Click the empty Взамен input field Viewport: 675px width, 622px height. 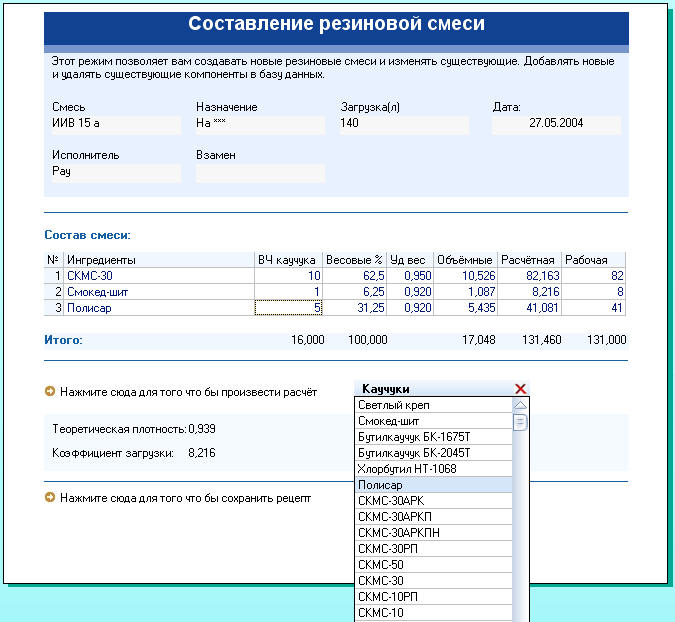click(x=260, y=172)
